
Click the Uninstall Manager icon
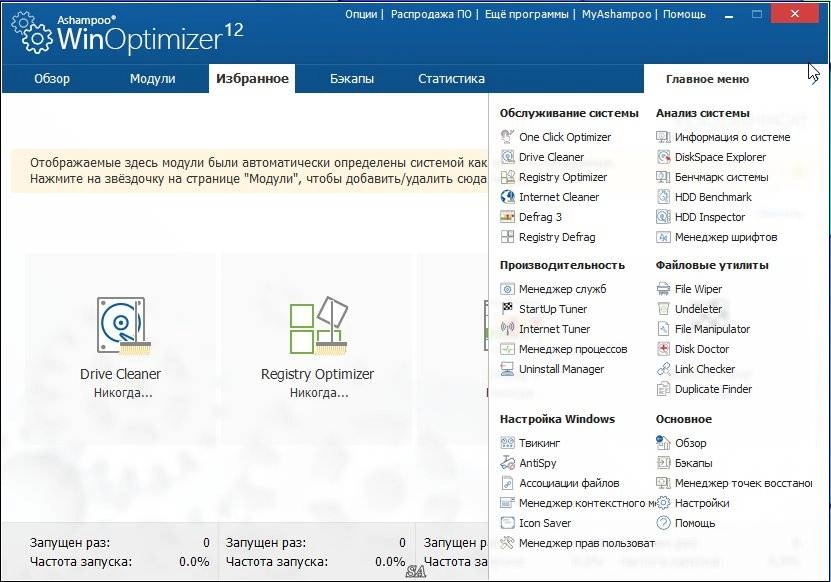point(507,369)
